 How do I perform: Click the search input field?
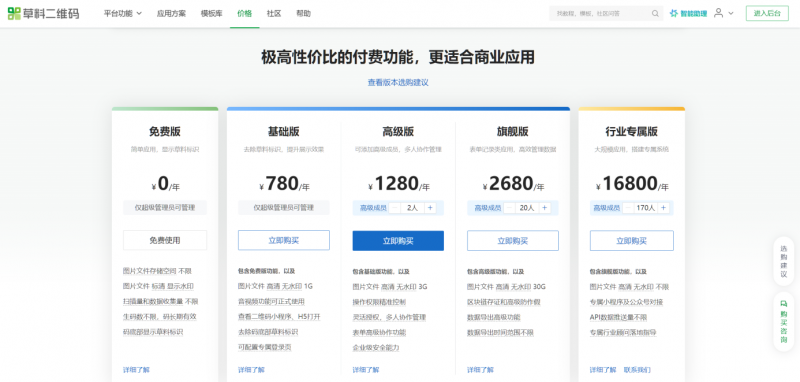coord(606,14)
